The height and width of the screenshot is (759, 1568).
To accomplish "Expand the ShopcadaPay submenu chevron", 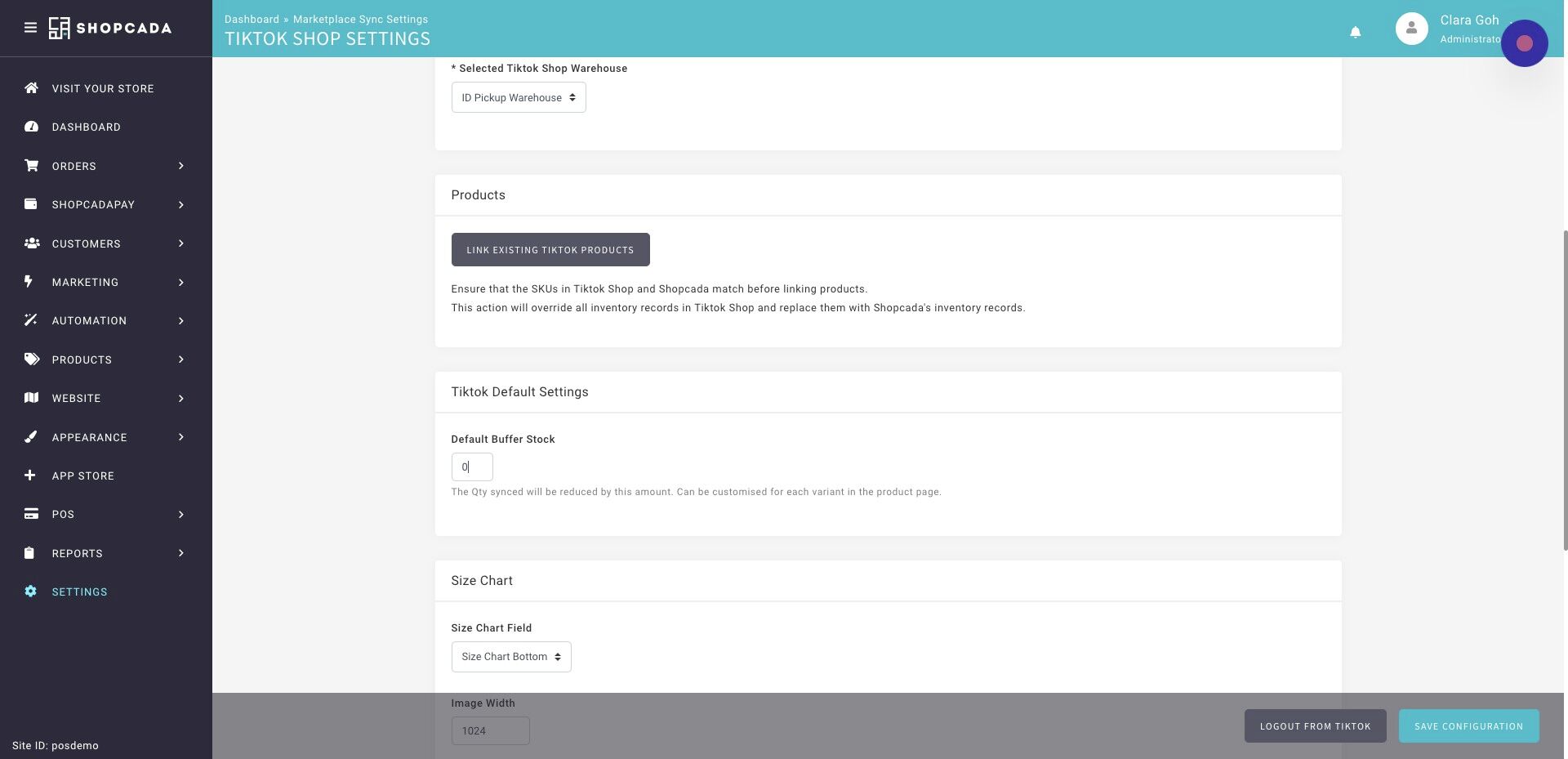I will point(181,204).
